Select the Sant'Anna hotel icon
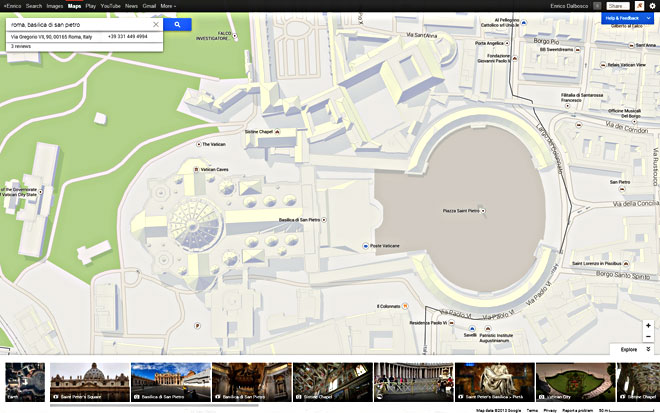This screenshot has width=660, height=413. 631,45
